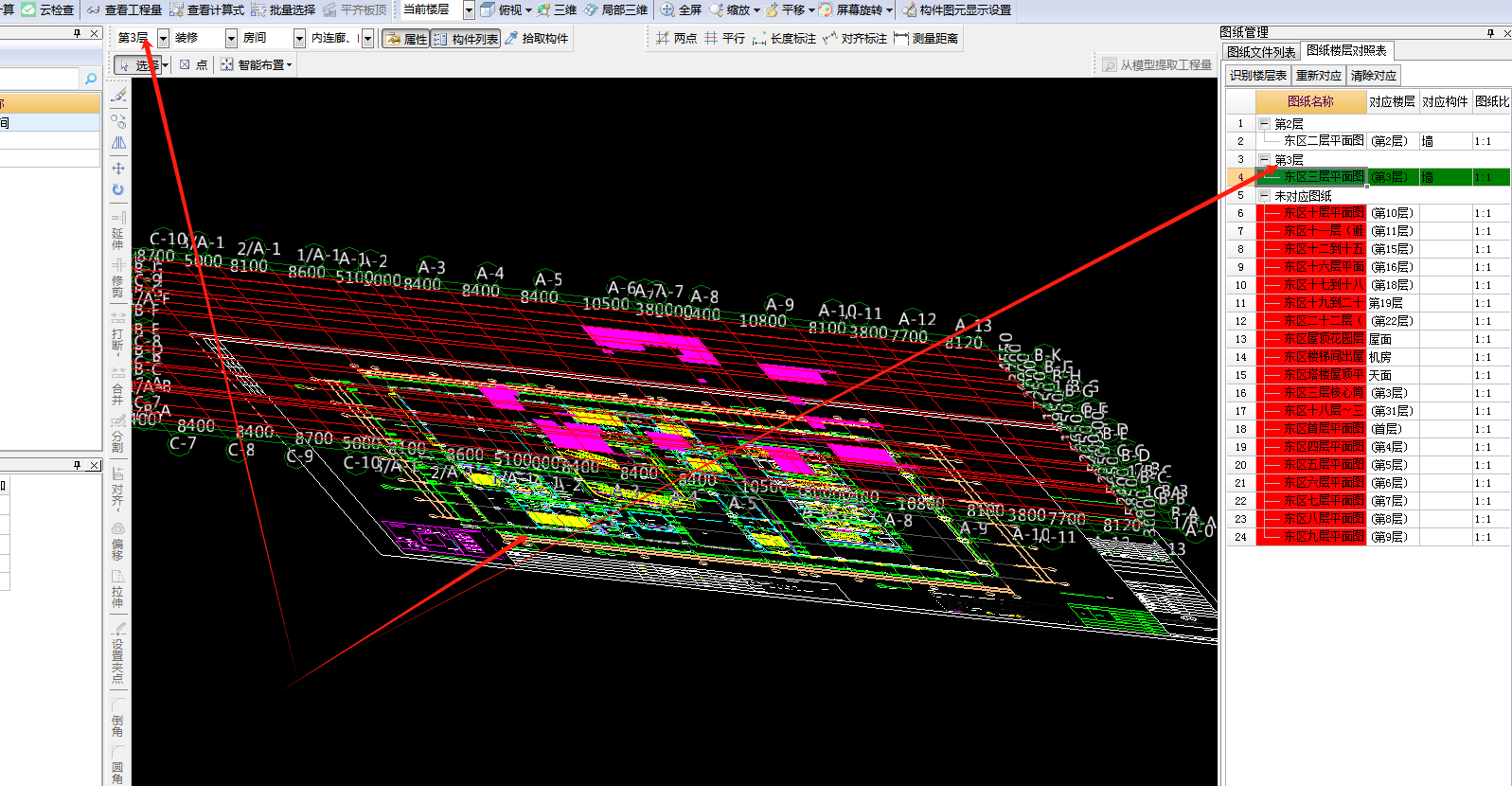Screen dimensions: 1512x786
Task: Toggle the 构件列表 component list panel
Action: point(466,39)
